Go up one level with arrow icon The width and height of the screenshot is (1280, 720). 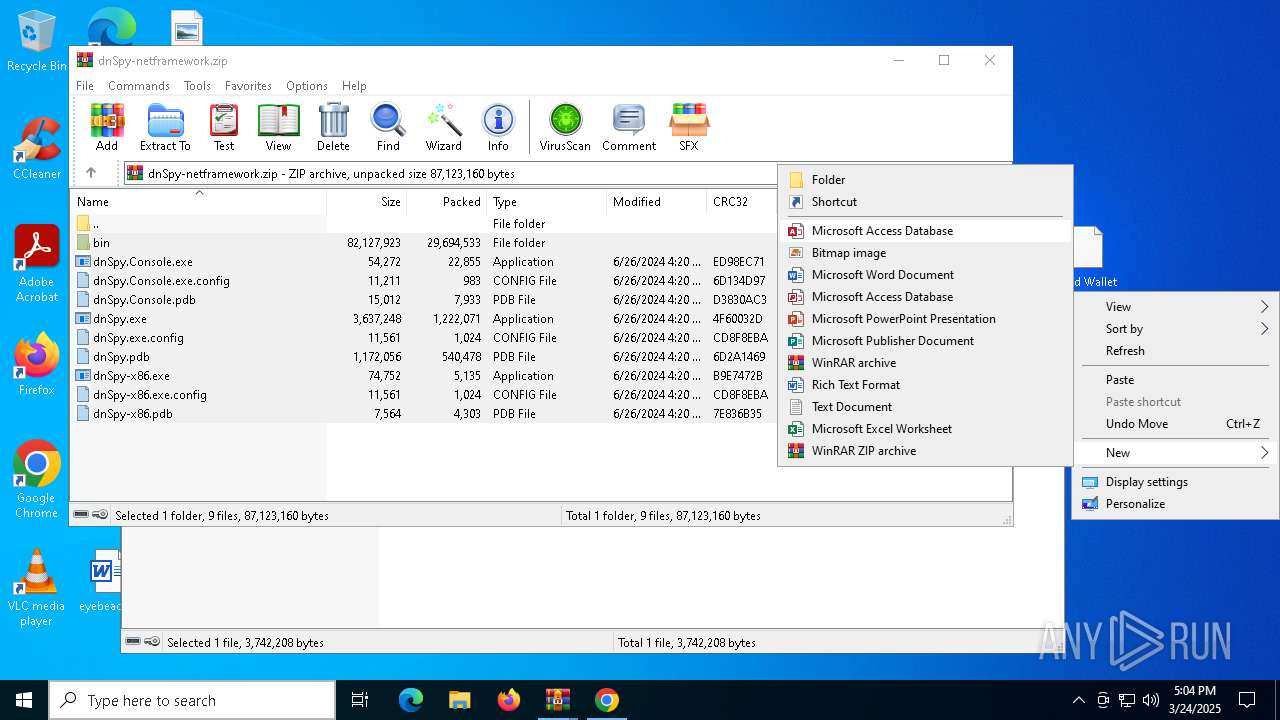tap(90, 173)
